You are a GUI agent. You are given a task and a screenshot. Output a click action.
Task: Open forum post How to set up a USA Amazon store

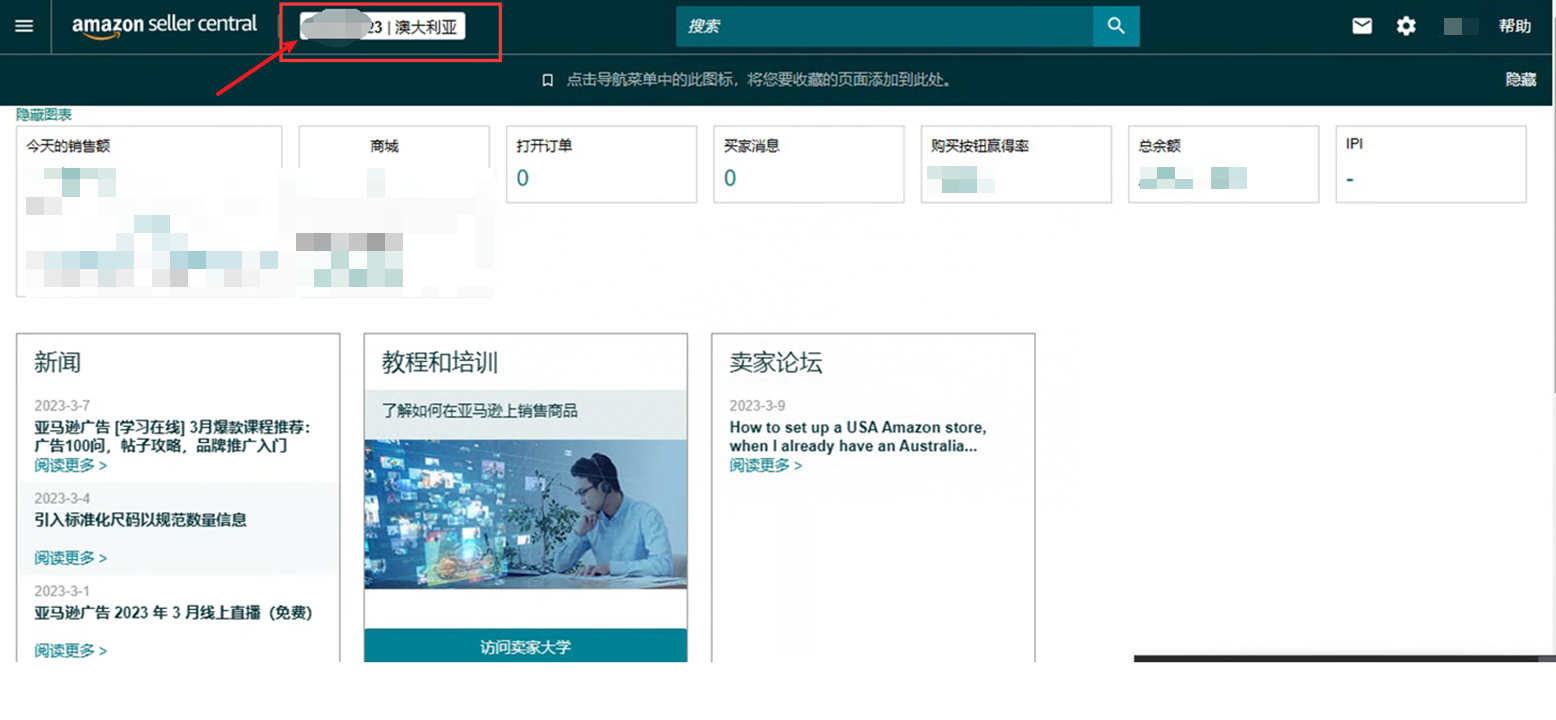(x=857, y=436)
